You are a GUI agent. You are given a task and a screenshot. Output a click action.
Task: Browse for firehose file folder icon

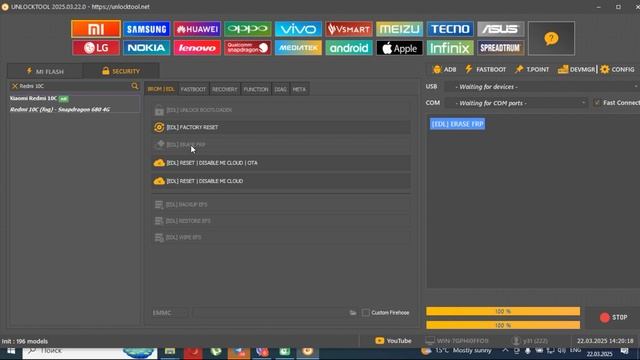353,313
